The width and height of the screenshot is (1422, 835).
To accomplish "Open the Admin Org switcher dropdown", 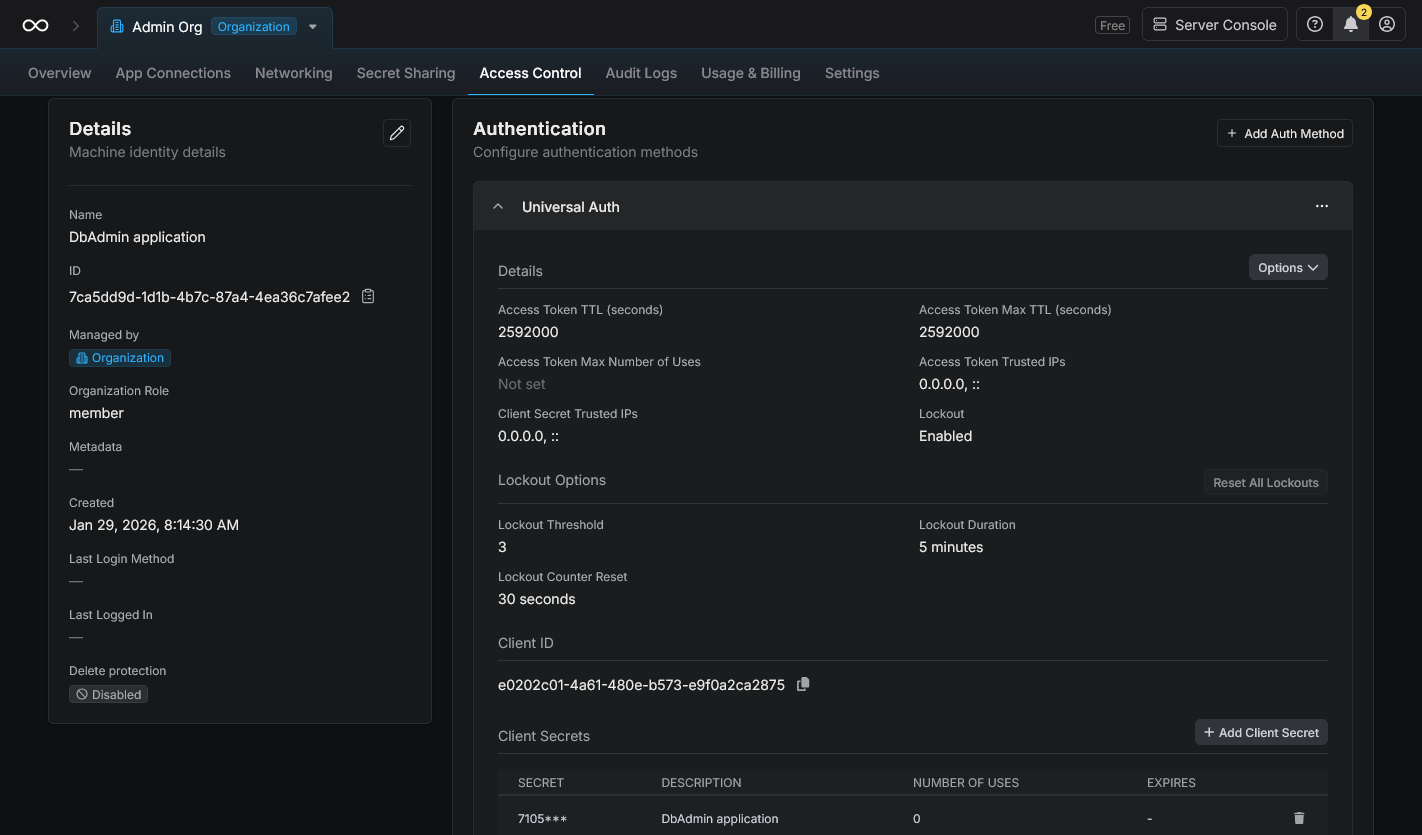I will point(313,27).
